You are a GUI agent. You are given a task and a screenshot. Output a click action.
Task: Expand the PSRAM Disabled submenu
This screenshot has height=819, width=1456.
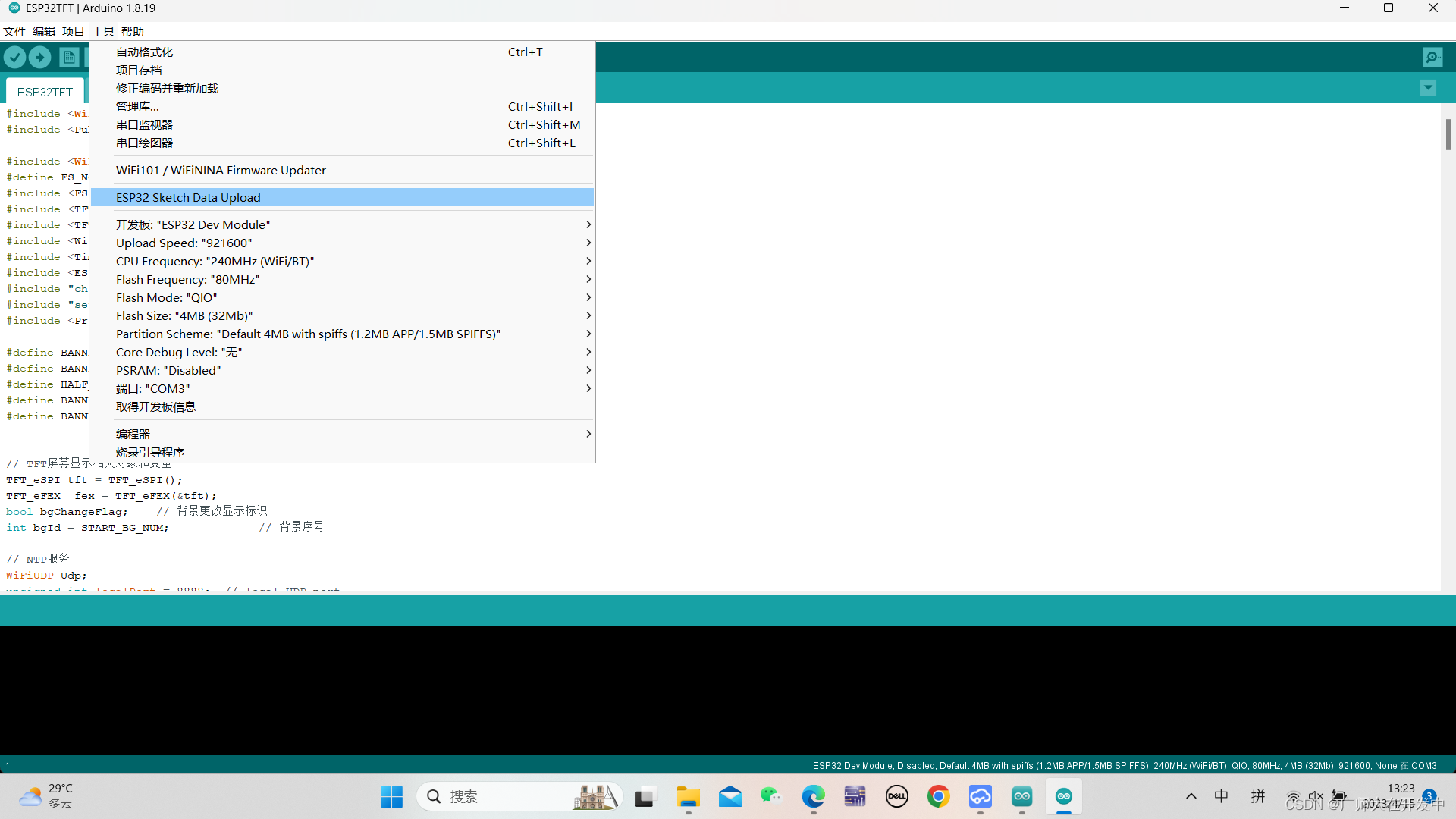(x=342, y=370)
